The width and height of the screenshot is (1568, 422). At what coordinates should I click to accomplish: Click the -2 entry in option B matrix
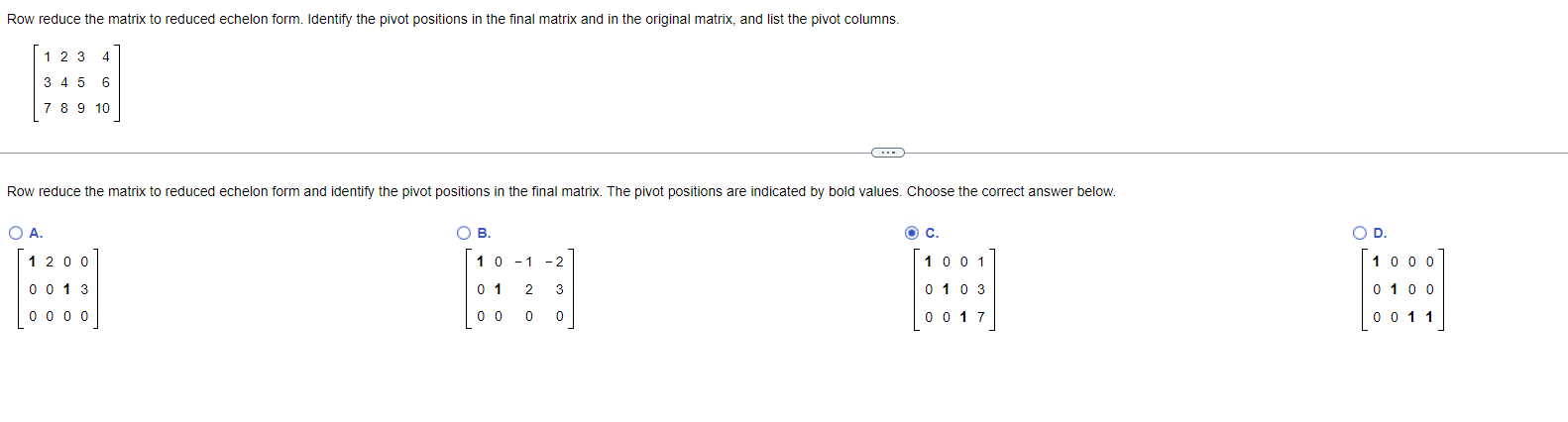click(x=555, y=262)
